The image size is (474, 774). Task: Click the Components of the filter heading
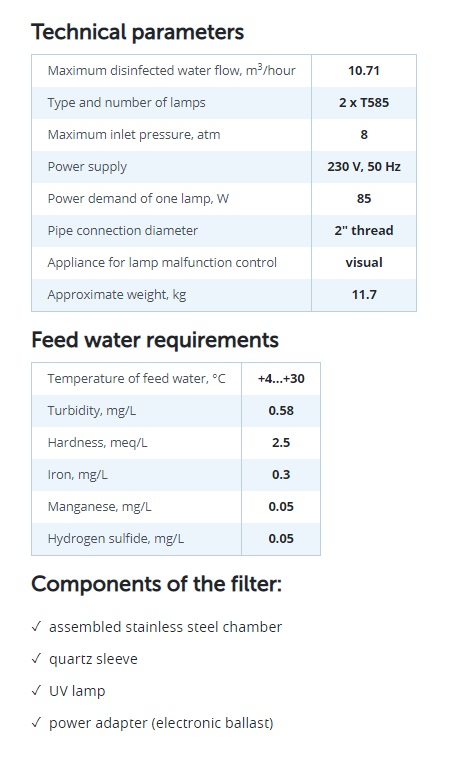pyautogui.click(x=157, y=584)
